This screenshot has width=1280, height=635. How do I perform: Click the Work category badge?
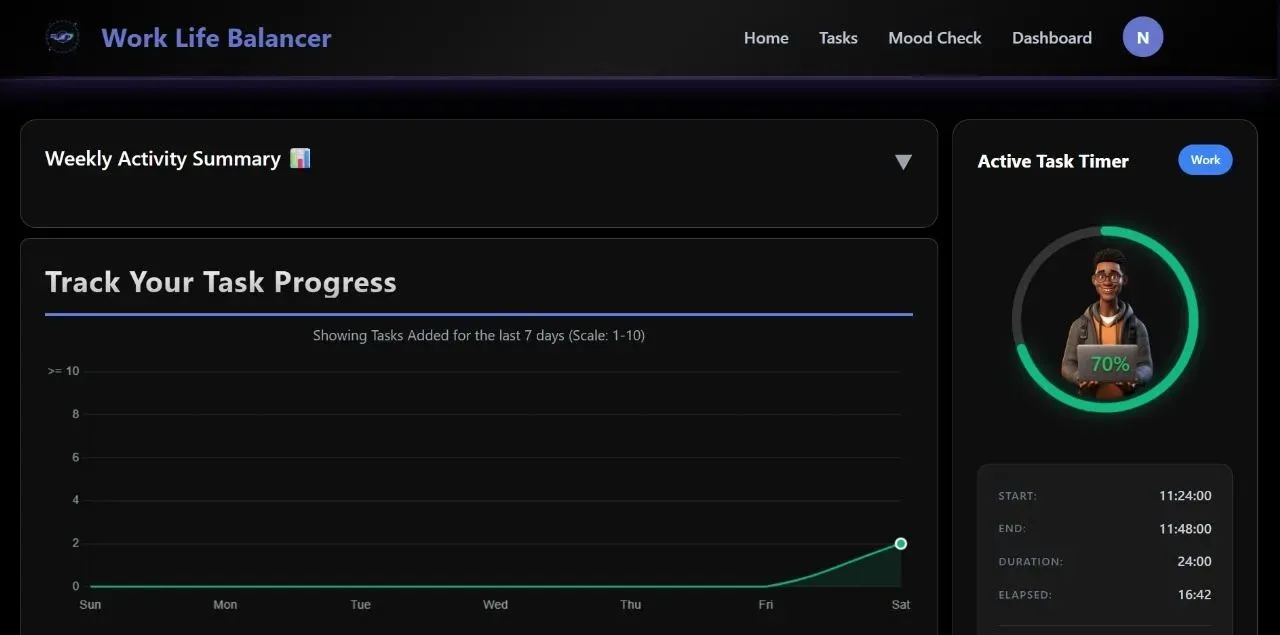[1205, 160]
